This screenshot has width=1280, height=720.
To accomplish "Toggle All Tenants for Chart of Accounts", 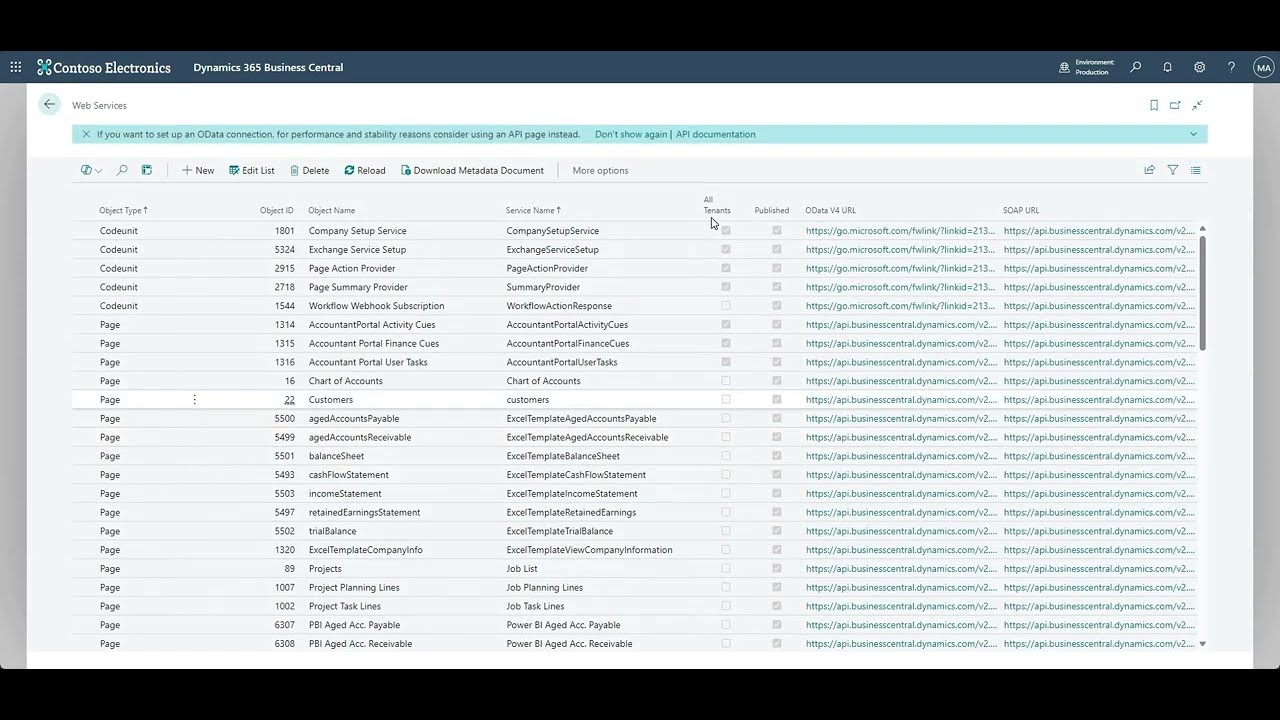I will [726, 381].
